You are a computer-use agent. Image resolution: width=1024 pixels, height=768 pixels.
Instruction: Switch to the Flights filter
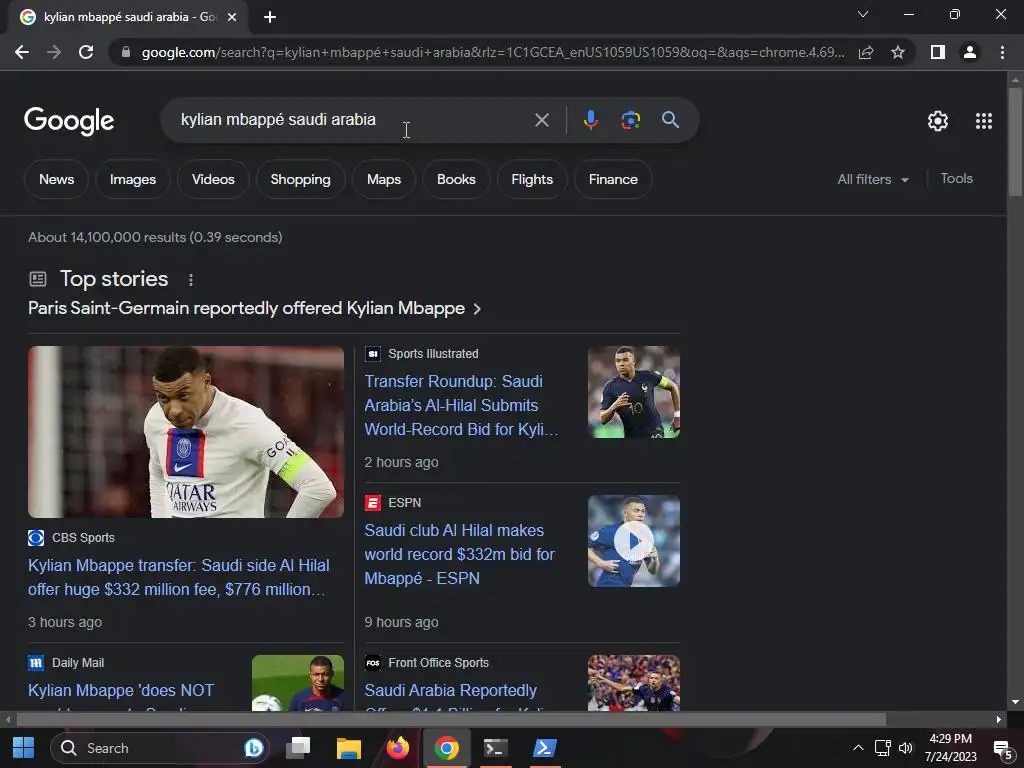pyautogui.click(x=532, y=180)
